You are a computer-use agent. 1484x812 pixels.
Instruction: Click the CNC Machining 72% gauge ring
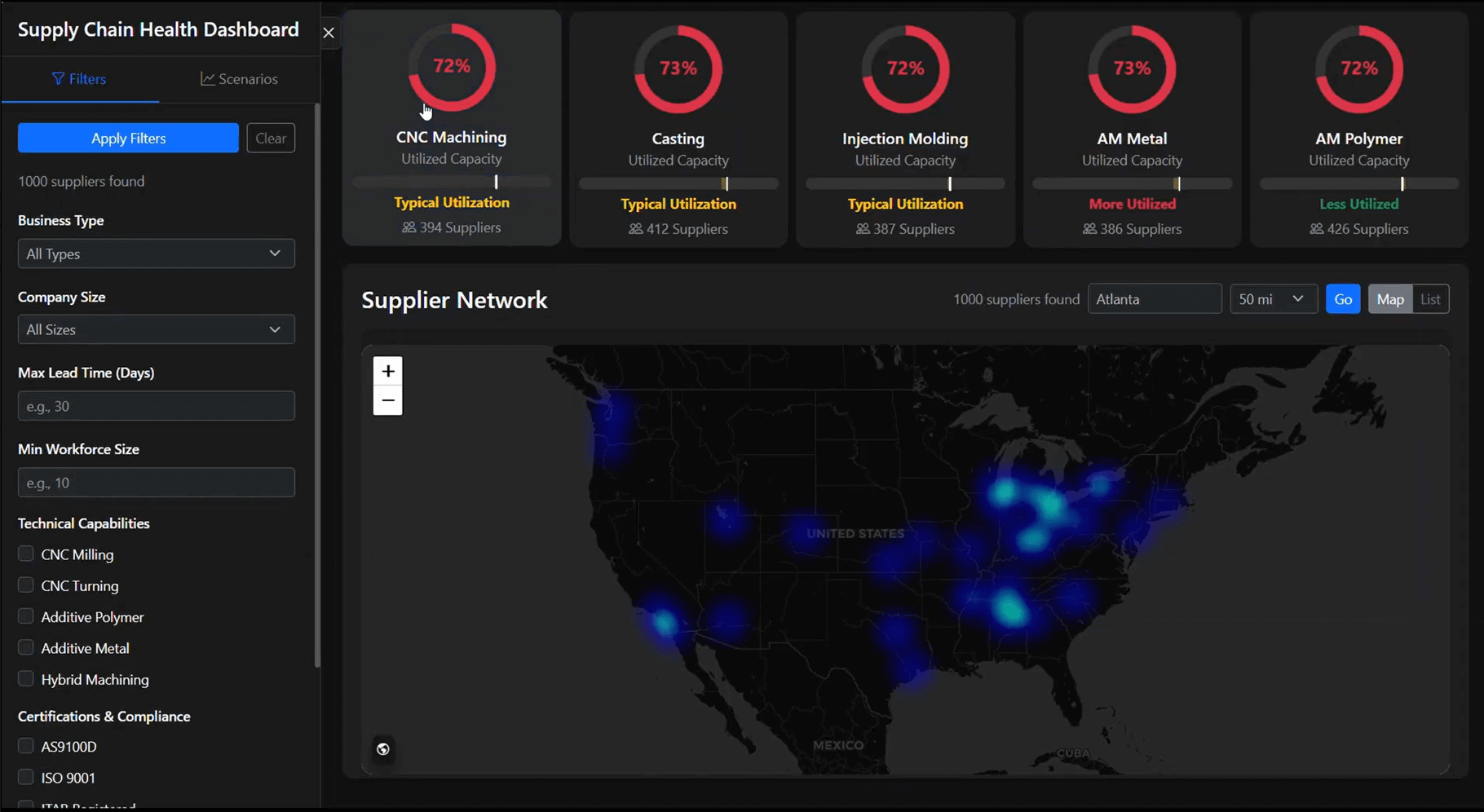(452, 67)
